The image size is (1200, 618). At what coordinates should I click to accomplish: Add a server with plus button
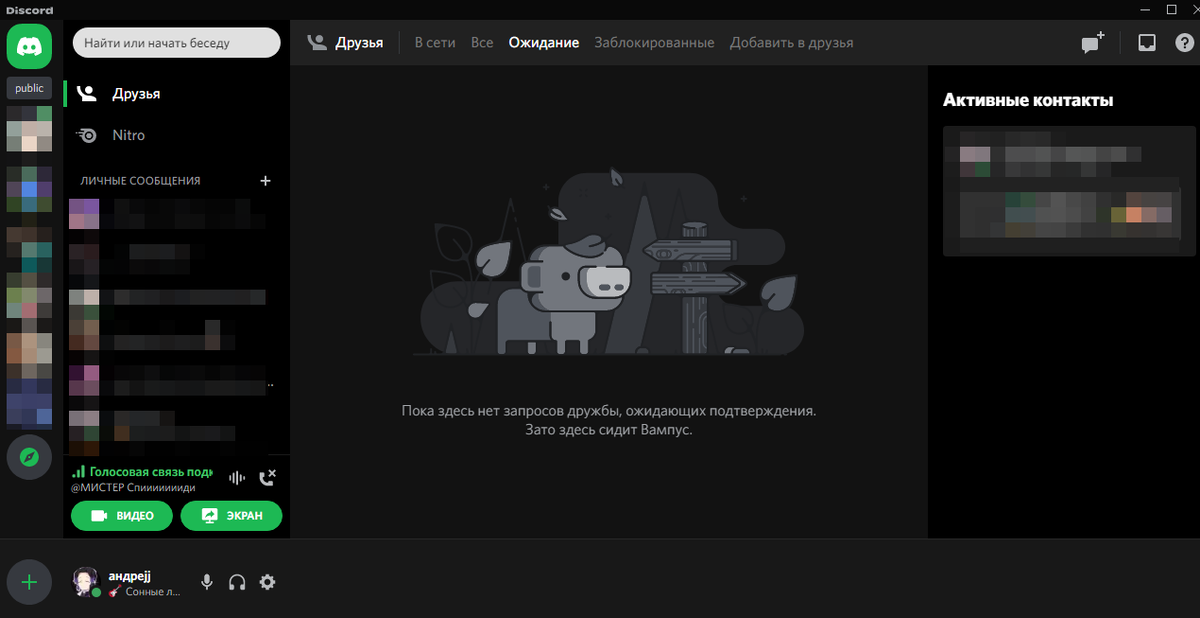click(x=30, y=582)
